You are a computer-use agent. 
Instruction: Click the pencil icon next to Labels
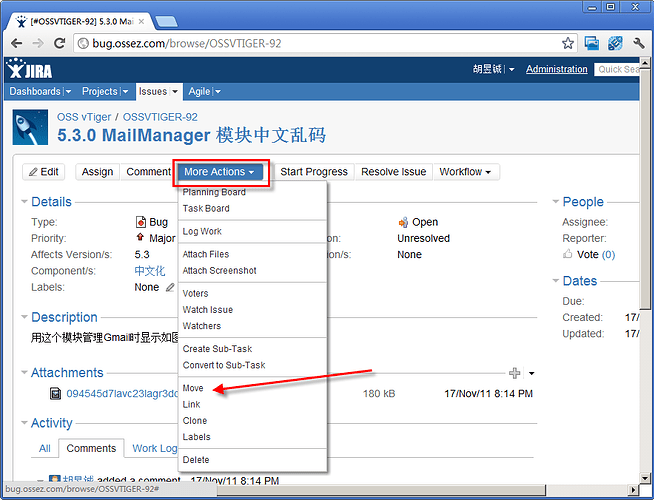(x=170, y=287)
